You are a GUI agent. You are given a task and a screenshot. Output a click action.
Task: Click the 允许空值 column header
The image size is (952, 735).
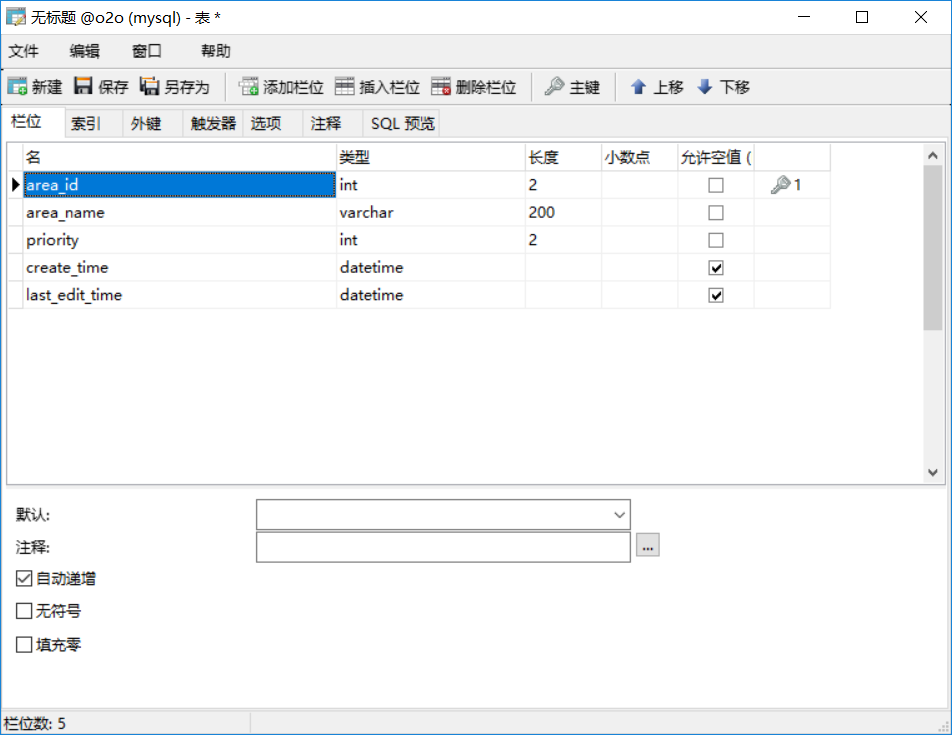click(x=716, y=157)
